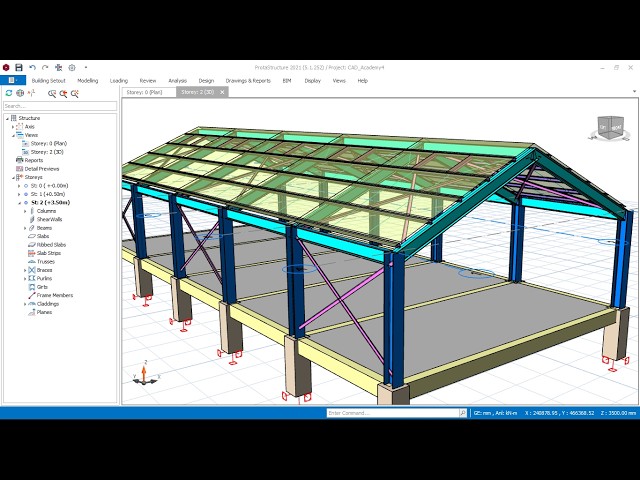The height and width of the screenshot is (480, 640).
Task: Click the building analysis icon in quick access toolbar
Action: click(58, 67)
